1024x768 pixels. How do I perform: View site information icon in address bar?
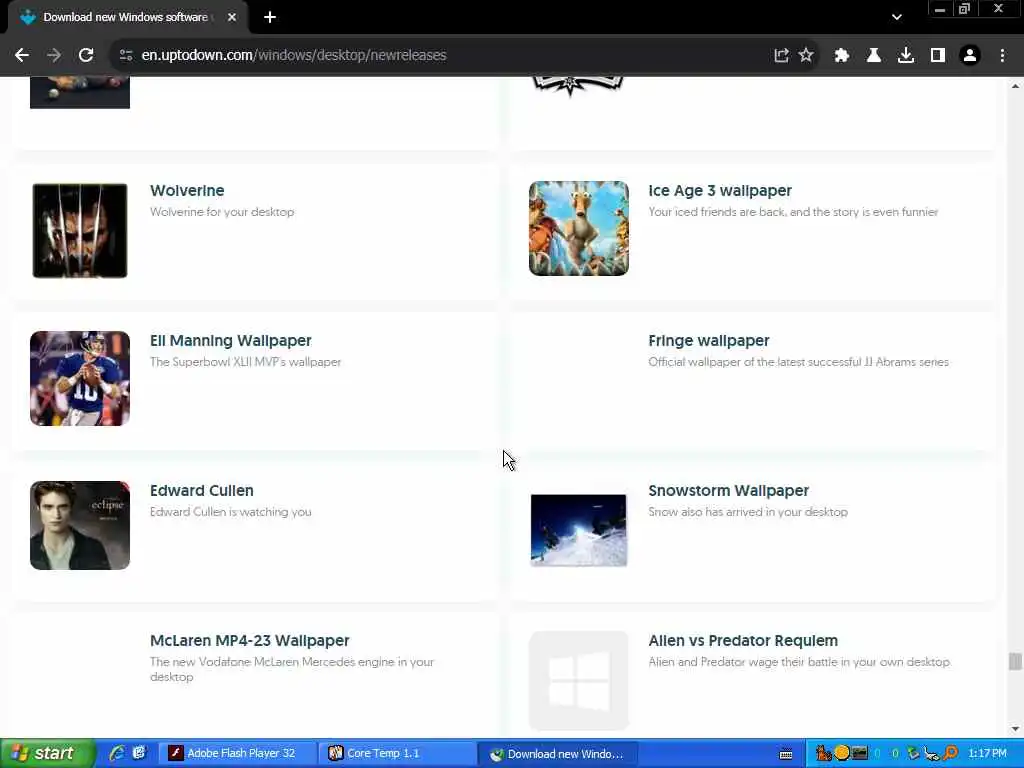126,56
